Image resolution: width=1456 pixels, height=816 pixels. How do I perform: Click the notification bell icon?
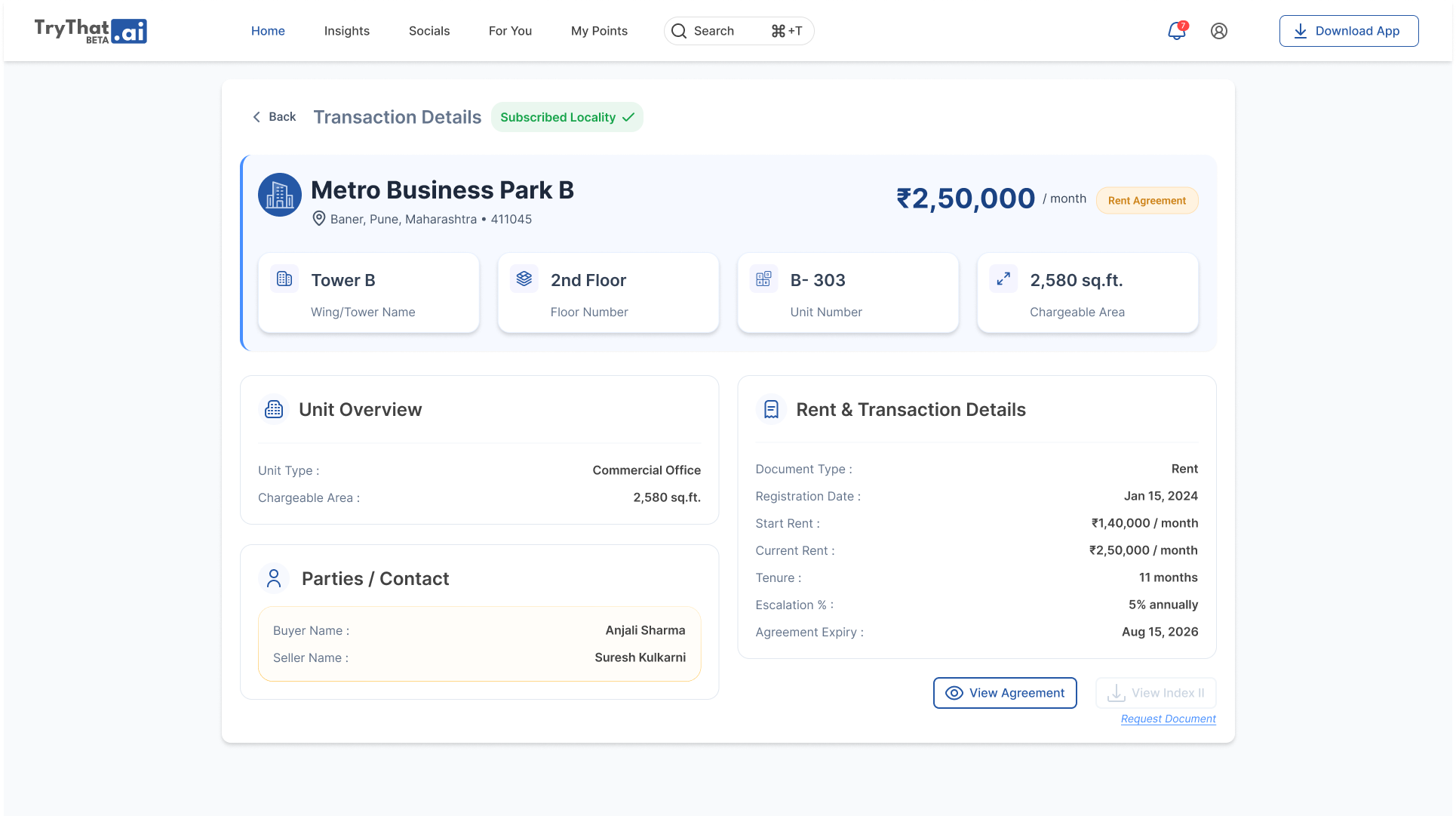coord(1176,31)
